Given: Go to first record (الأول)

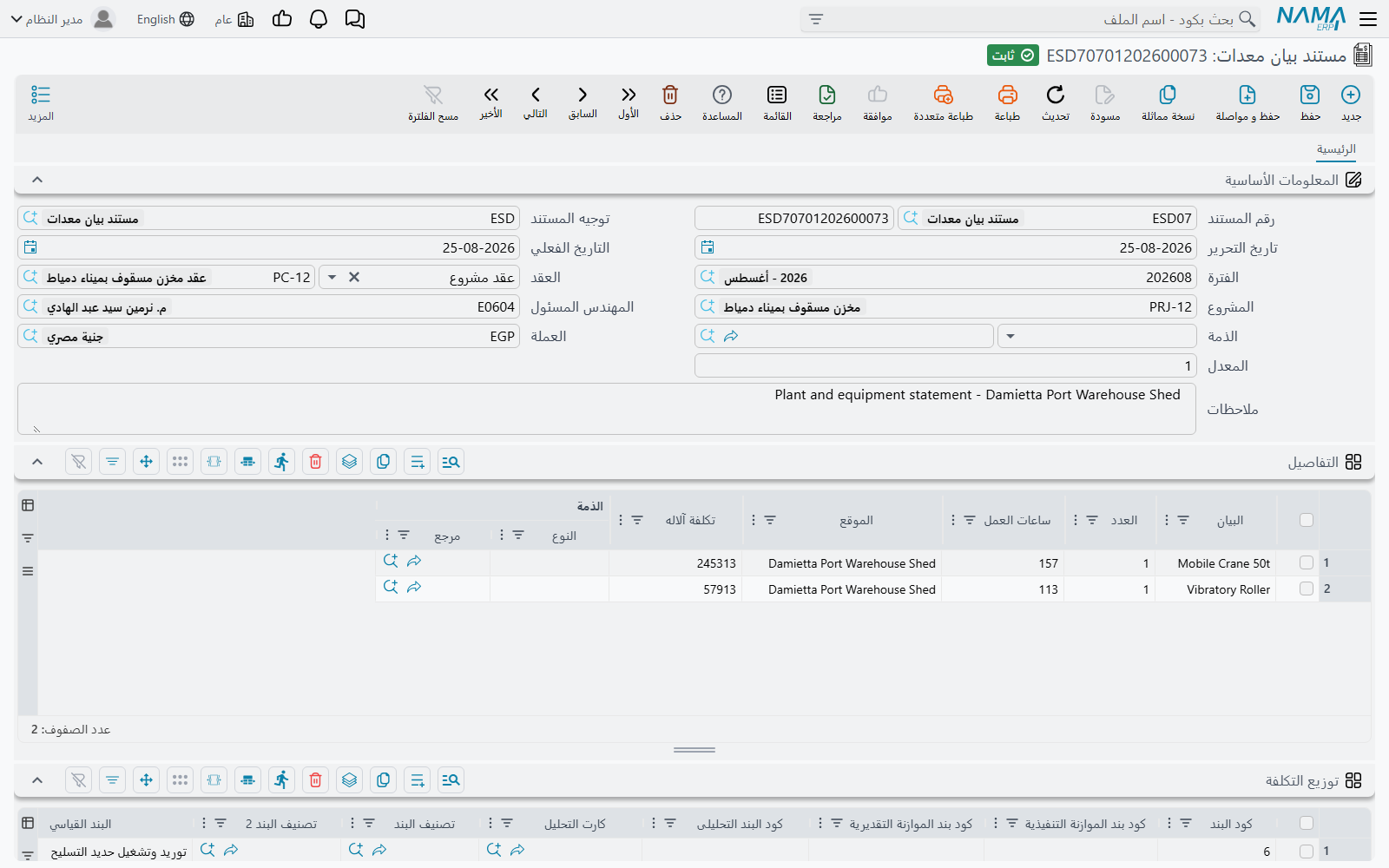Looking at the screenshot, I should click(629, 102).
